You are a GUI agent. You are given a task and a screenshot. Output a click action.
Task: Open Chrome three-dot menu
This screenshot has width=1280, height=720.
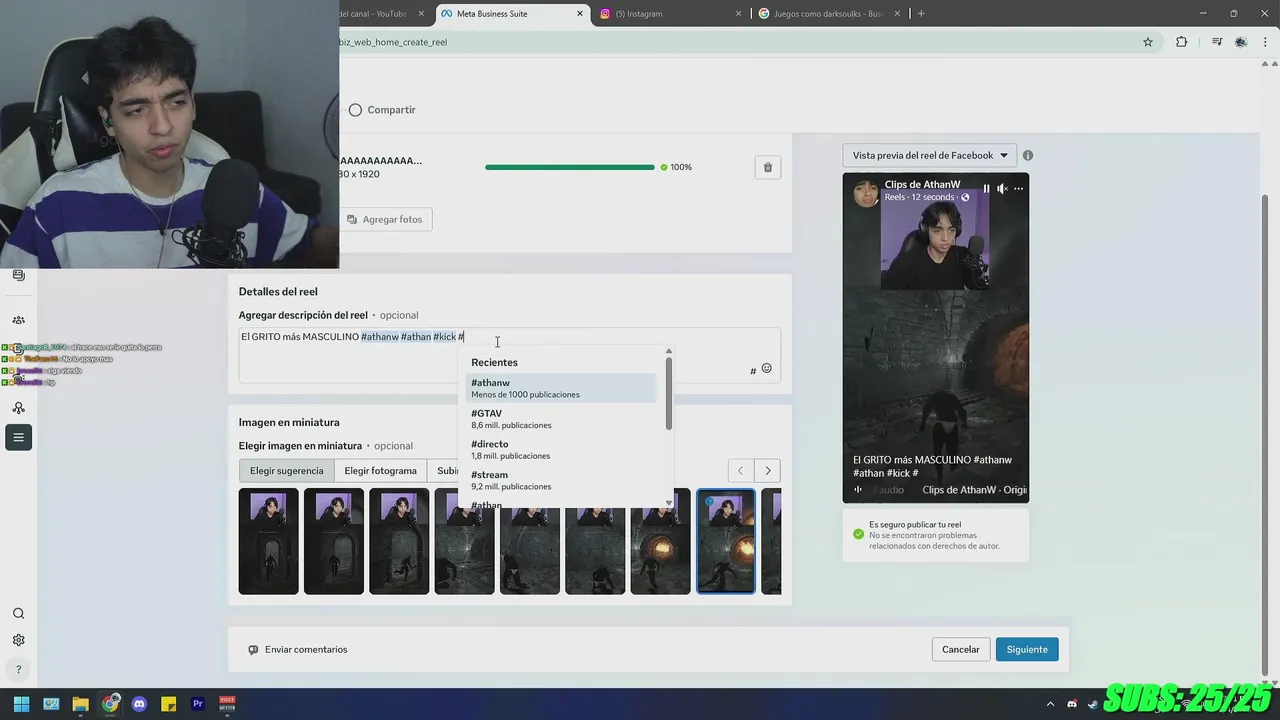pyautogui.click(x=1266, y=42)
